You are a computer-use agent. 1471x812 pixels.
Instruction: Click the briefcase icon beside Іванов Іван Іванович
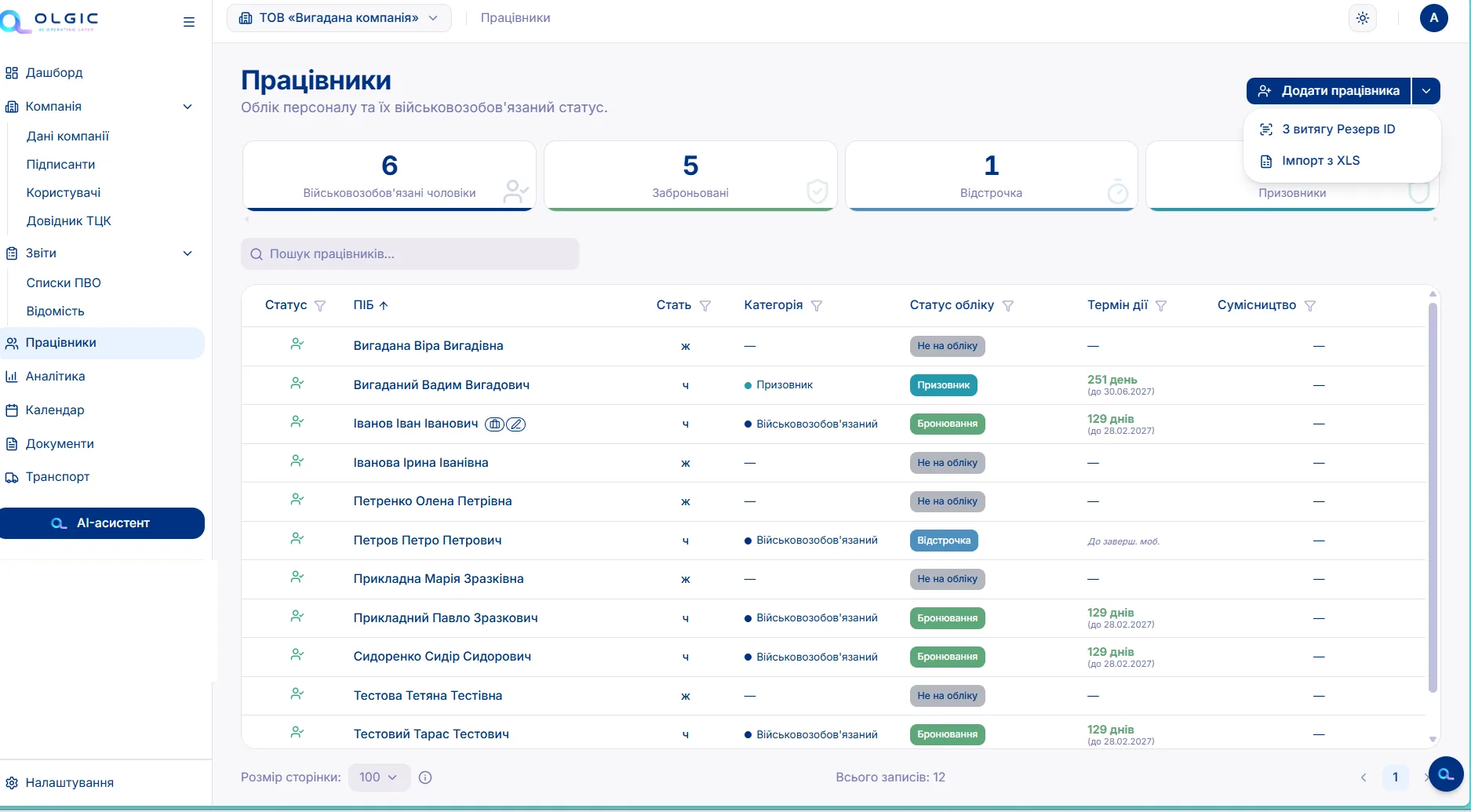point(494,424)
